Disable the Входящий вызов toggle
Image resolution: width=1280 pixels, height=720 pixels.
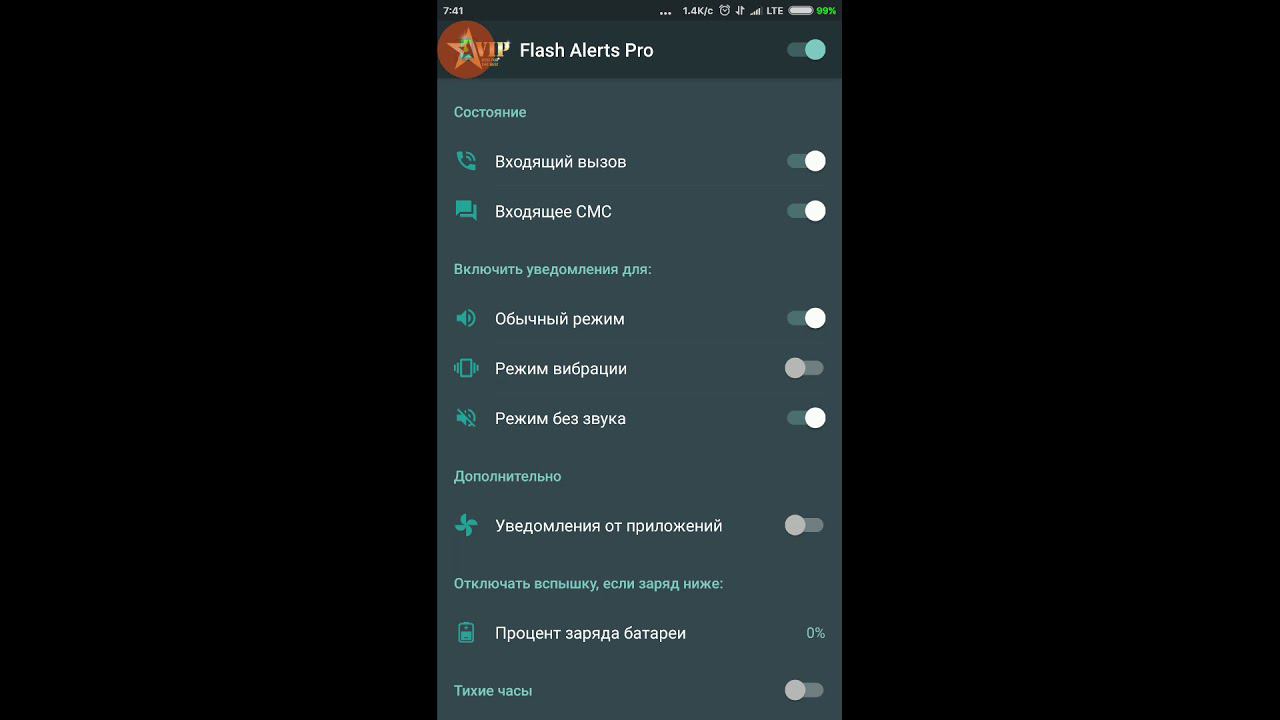click(x=806, y=161)
